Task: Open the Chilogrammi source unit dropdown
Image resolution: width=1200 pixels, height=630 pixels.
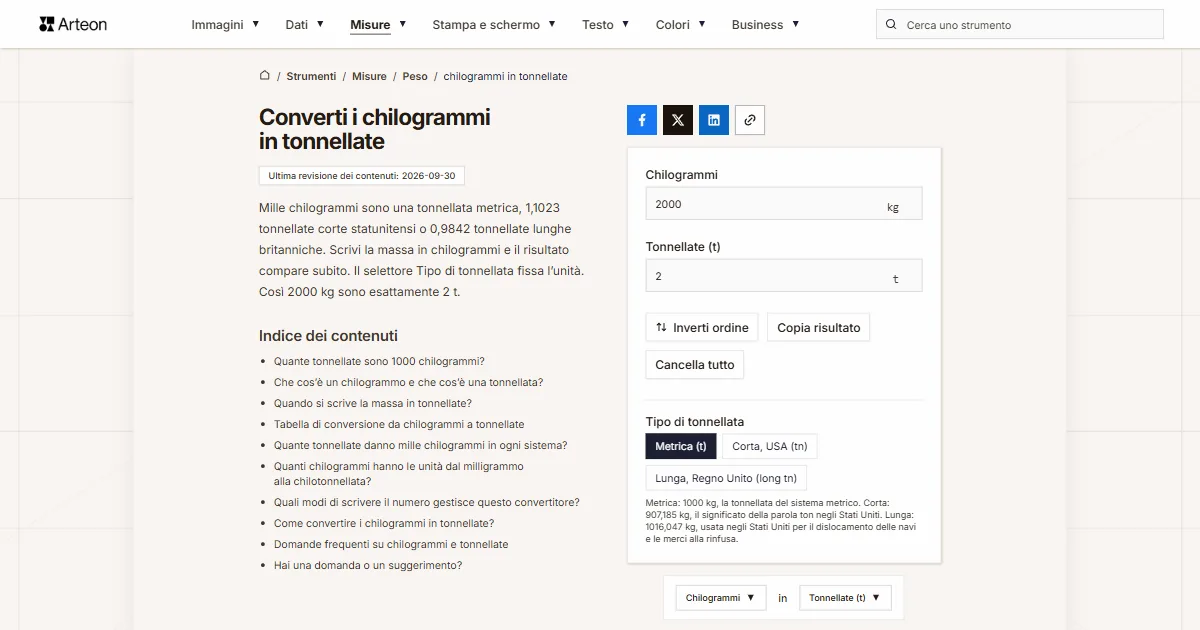Action: [x=721, y=598]
